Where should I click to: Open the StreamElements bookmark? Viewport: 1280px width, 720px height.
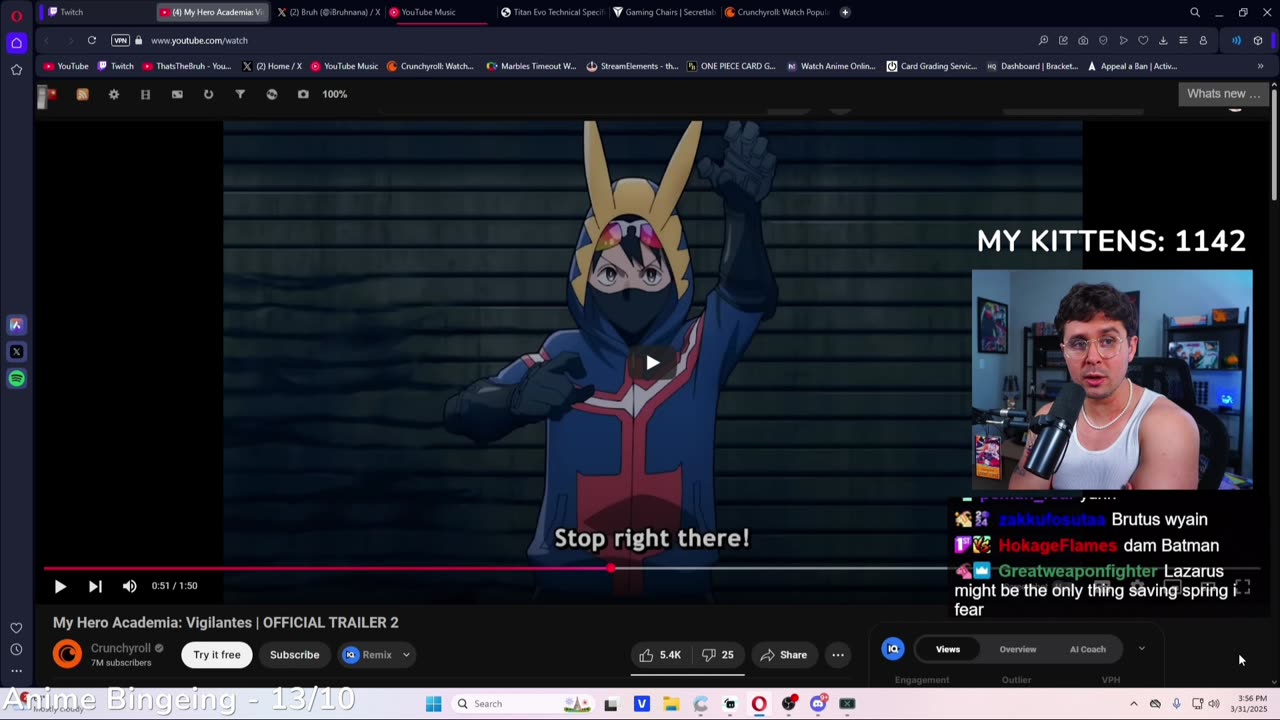[x=632, y=66]
